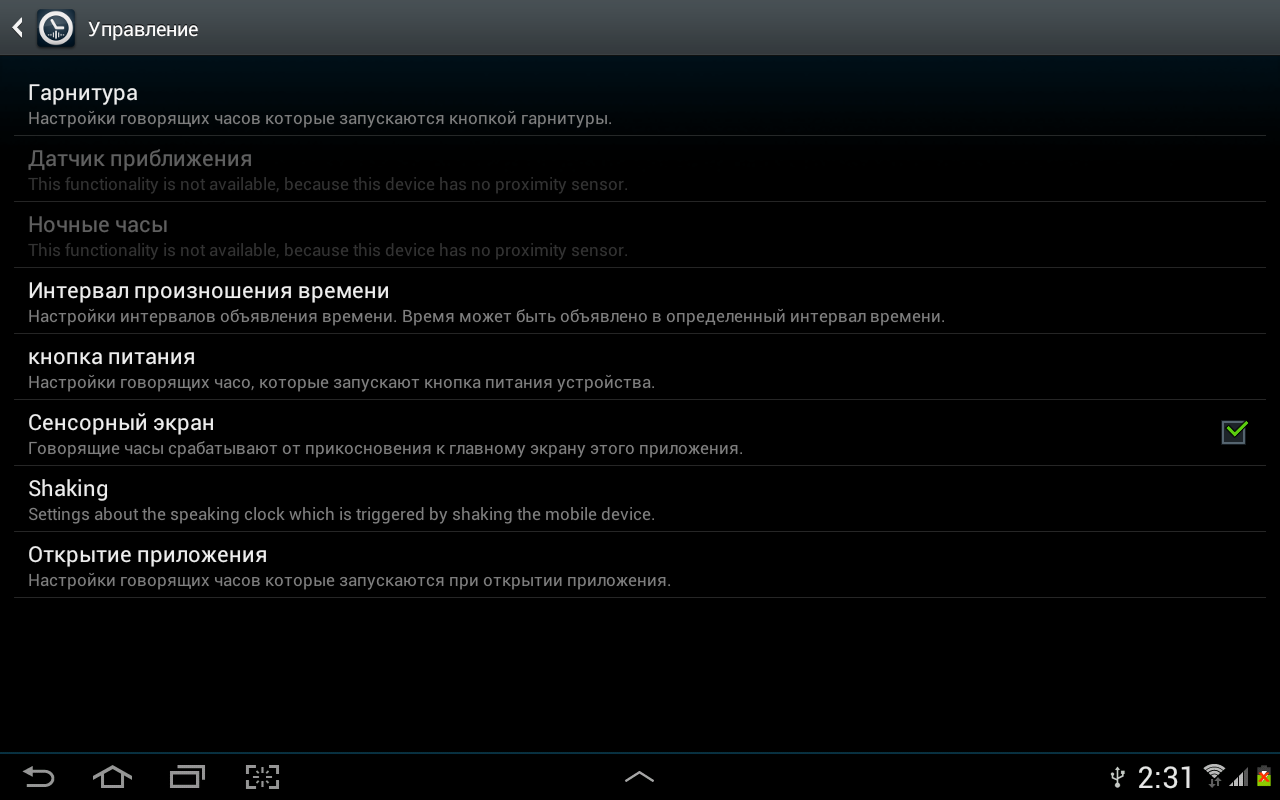Tap the back arrow beside the clock icon

point(18,29)
